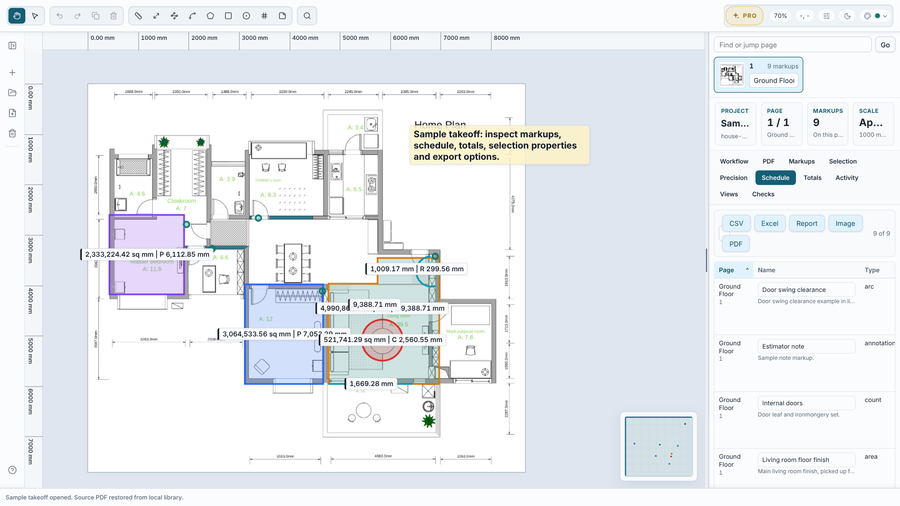Open the Activity tab
900x506 pixels.
point(847,178)
